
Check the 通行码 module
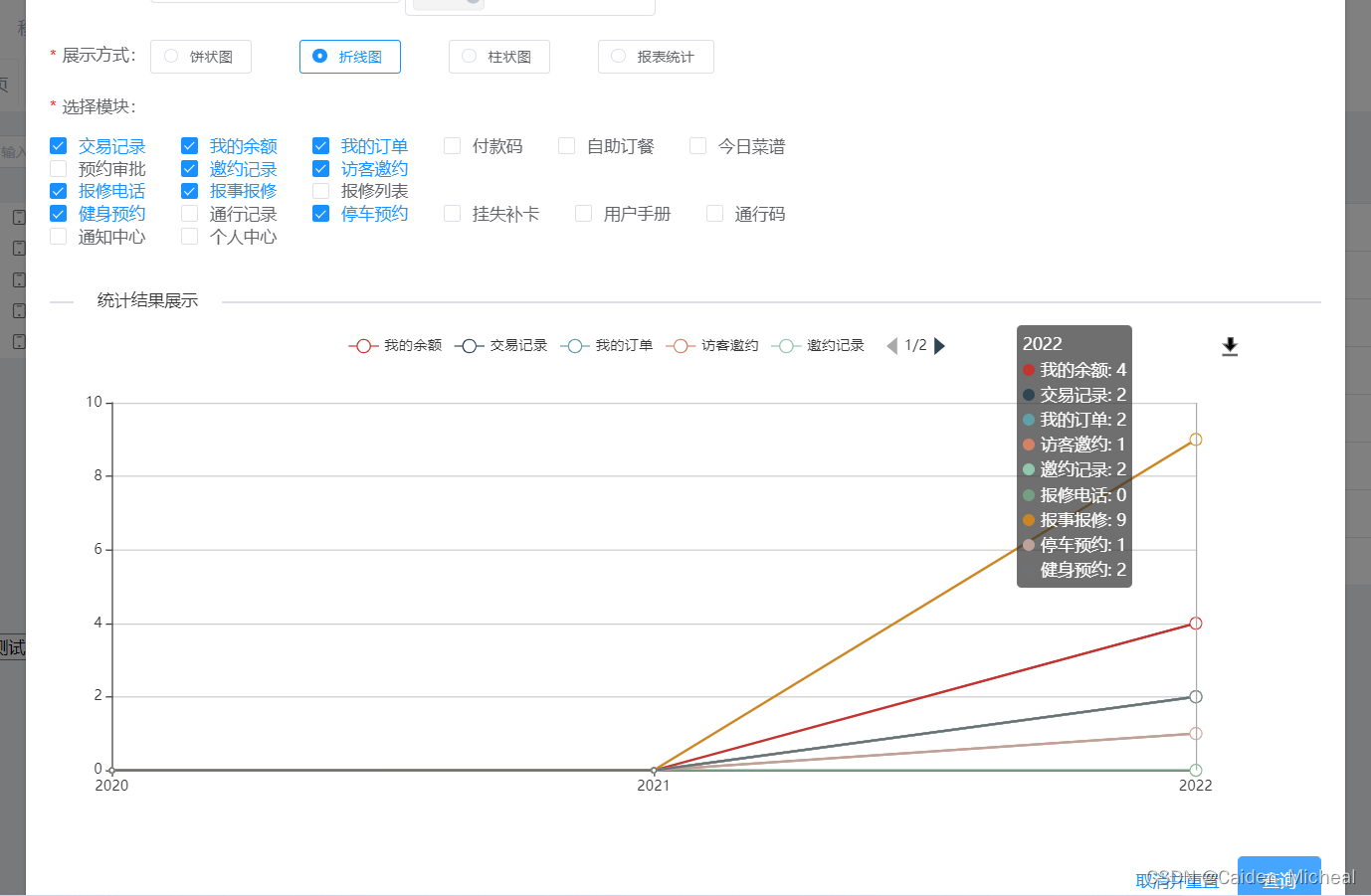click(x=715, y=214)
